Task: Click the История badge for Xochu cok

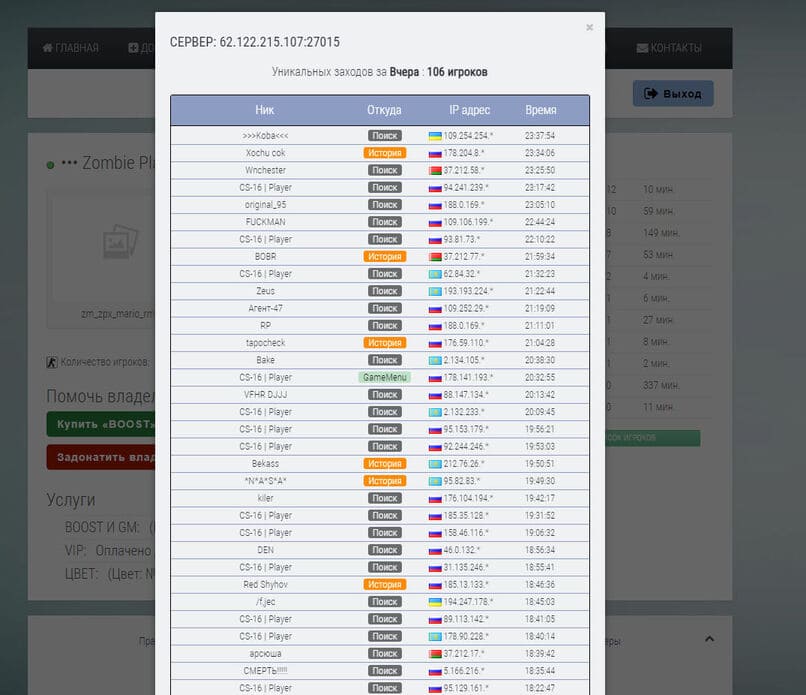Action: [x=384, y=153]
